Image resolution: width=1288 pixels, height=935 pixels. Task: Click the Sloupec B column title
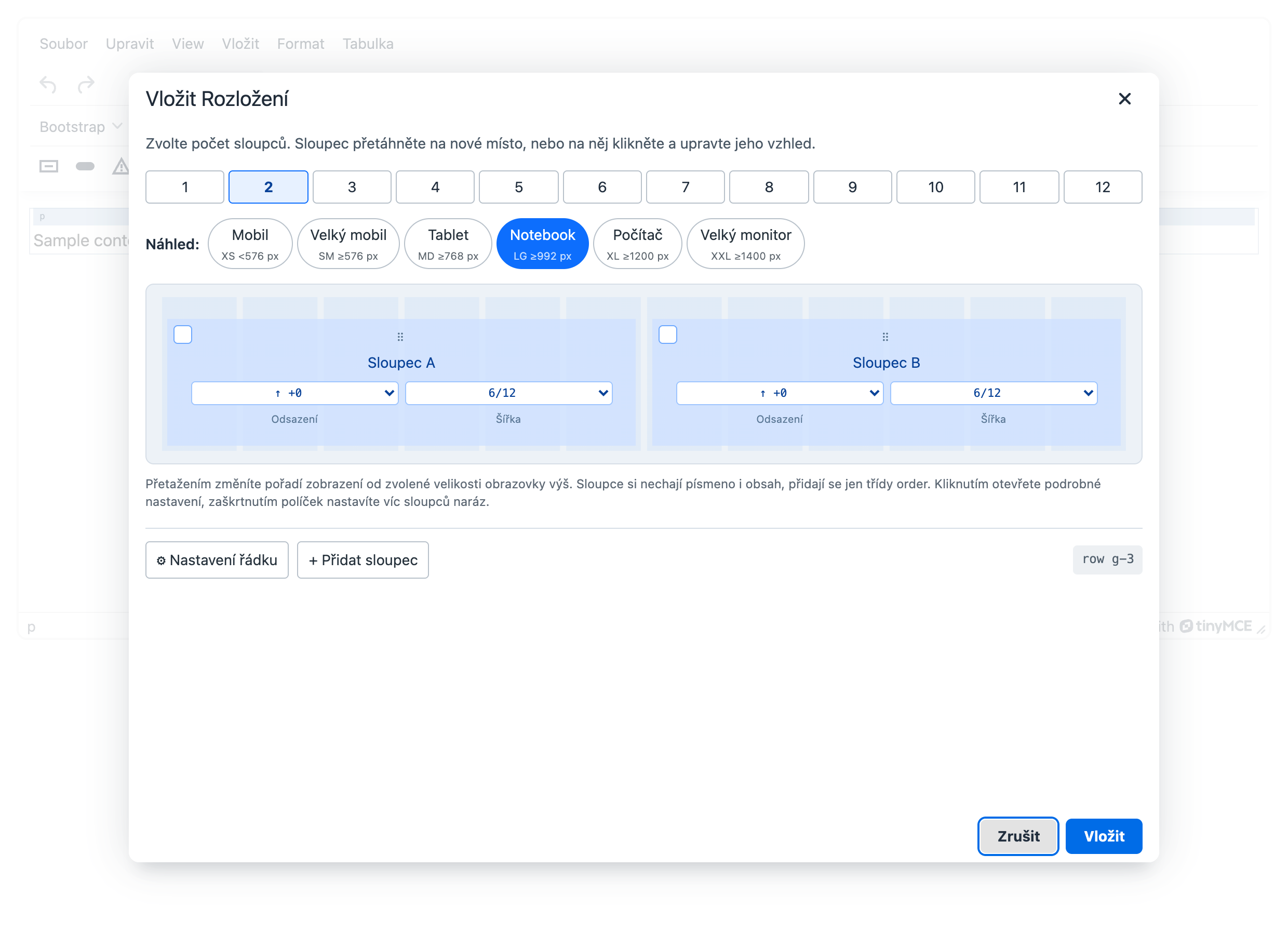click(x=886, y=363)
